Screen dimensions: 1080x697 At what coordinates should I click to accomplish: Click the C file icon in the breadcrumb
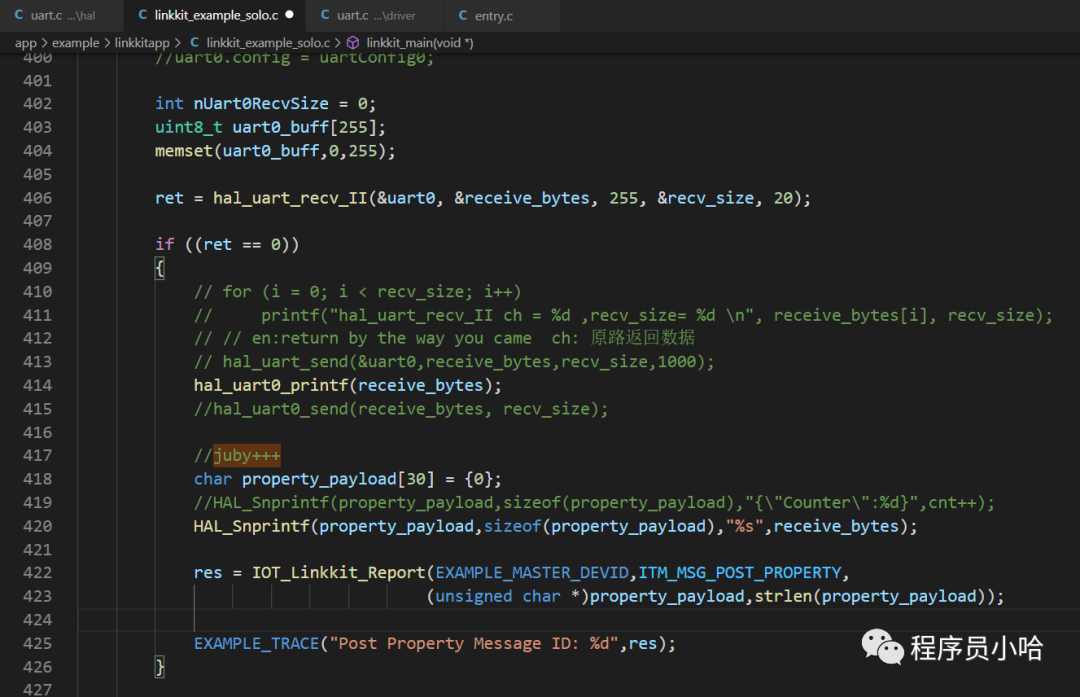pyautogui.click(x=194, y=43)
